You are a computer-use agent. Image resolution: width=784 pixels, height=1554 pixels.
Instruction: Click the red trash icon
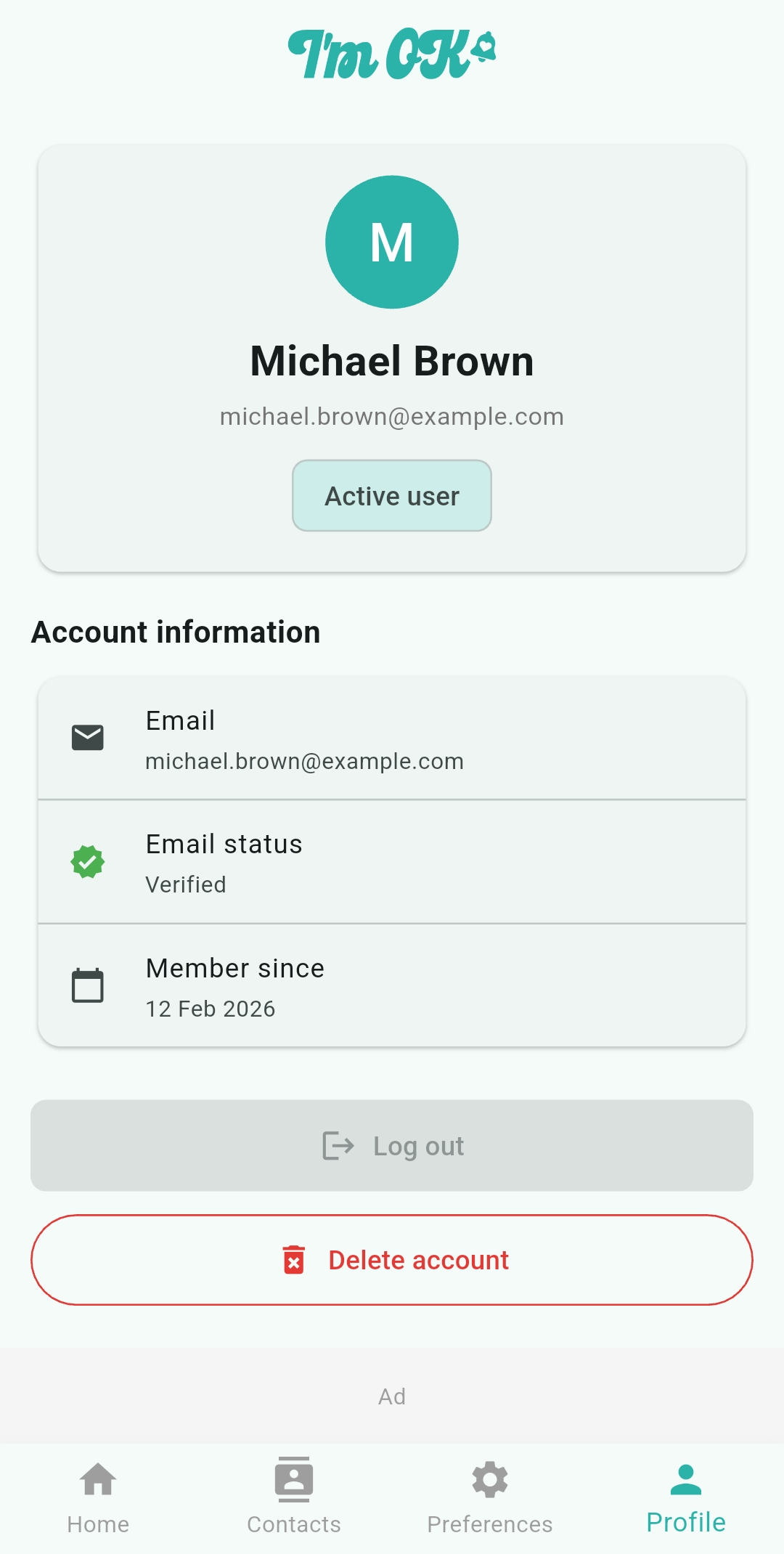point(294,1260)
